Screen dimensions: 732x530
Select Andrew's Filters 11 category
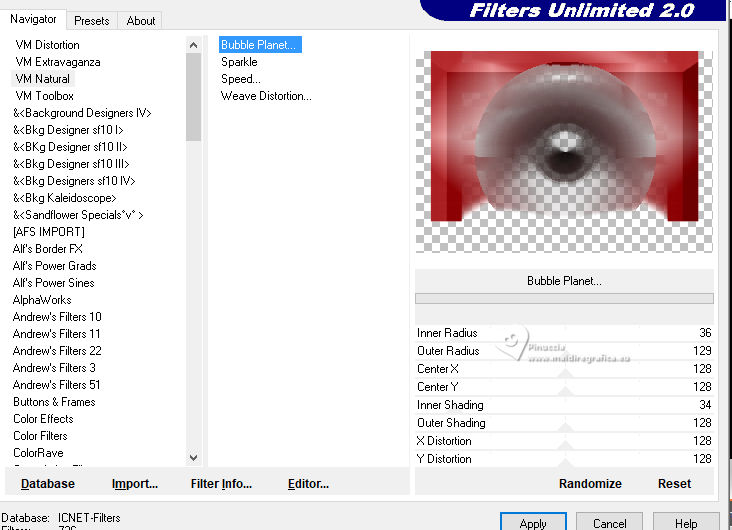point(56,334)
